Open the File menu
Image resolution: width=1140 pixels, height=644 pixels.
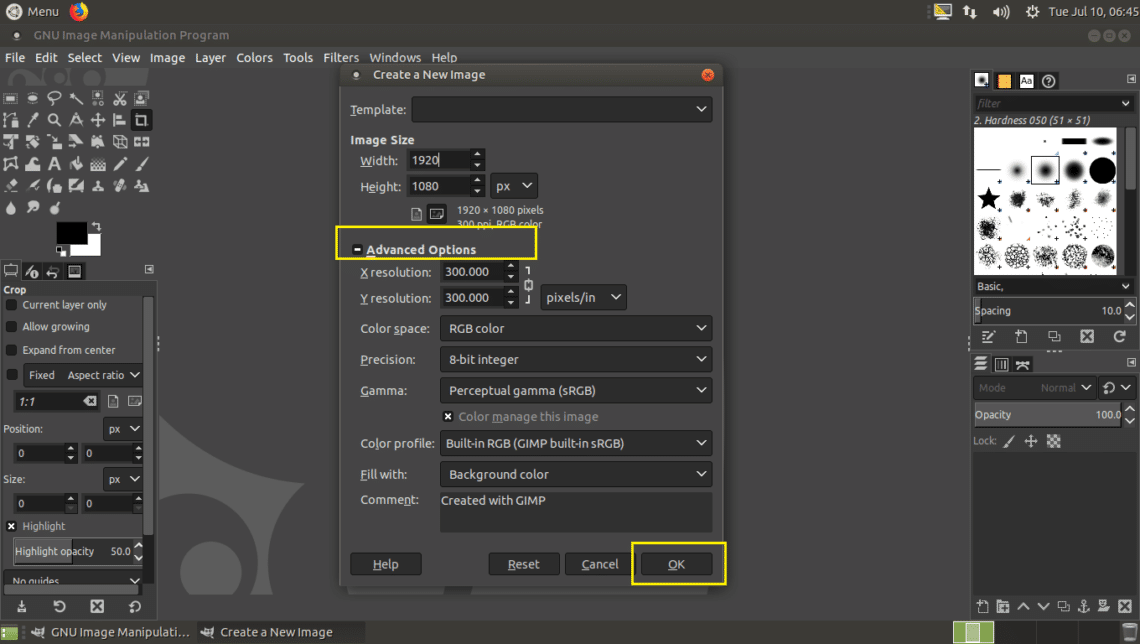coord(15,57)
